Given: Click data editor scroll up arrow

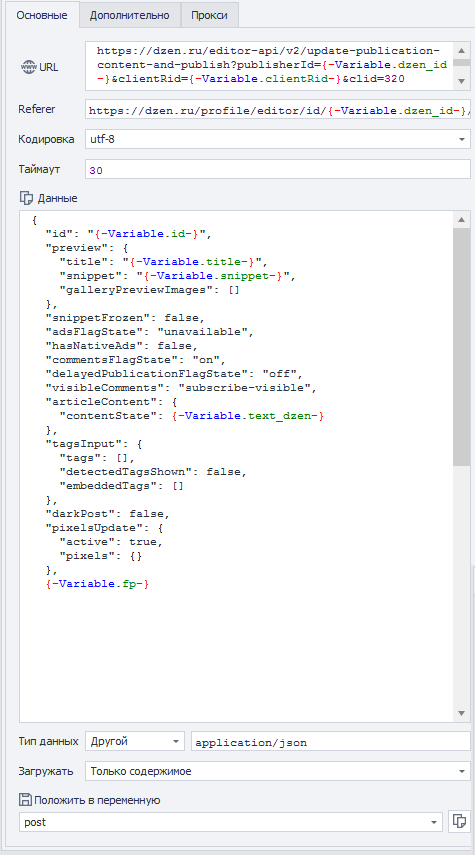Looking at the screenshot, I should (461, 220).
